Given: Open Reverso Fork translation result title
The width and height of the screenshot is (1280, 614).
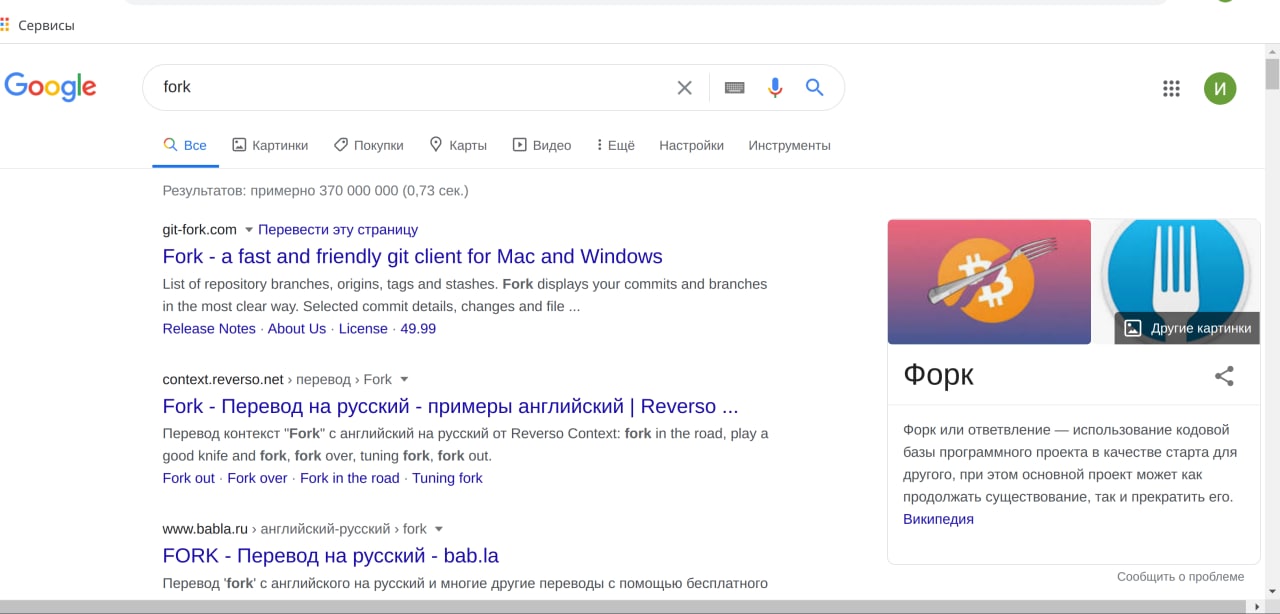Looking at the screenshot, I should 450,406.
